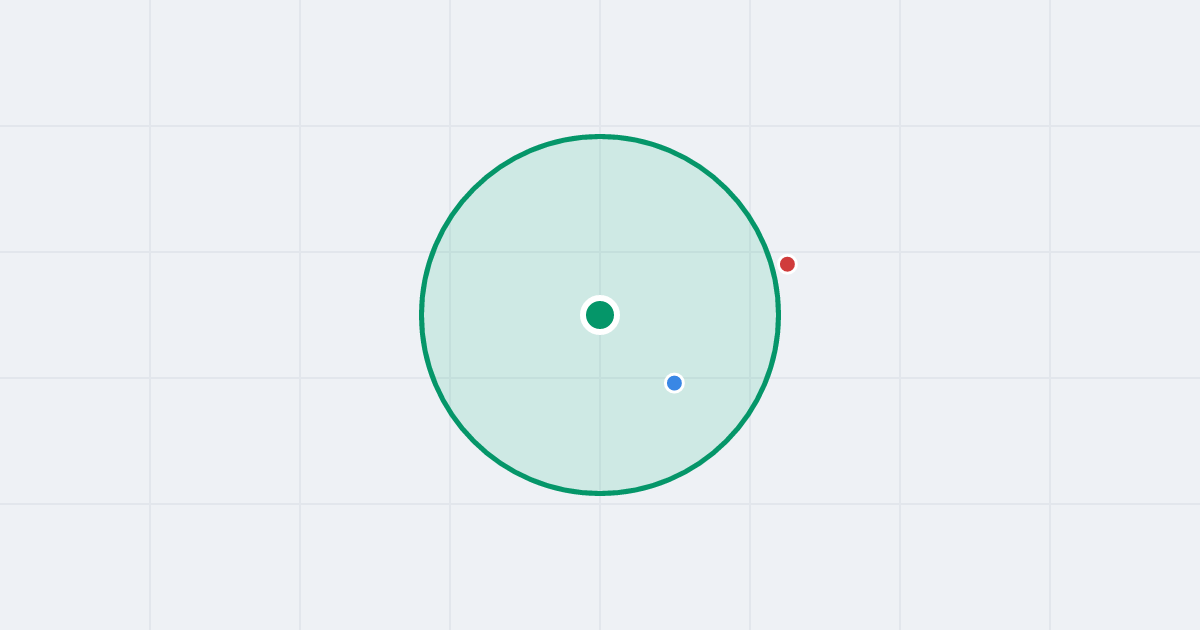1200x630 pixels.
Task: Select the green center point of the circle
Action: point(600,315)
